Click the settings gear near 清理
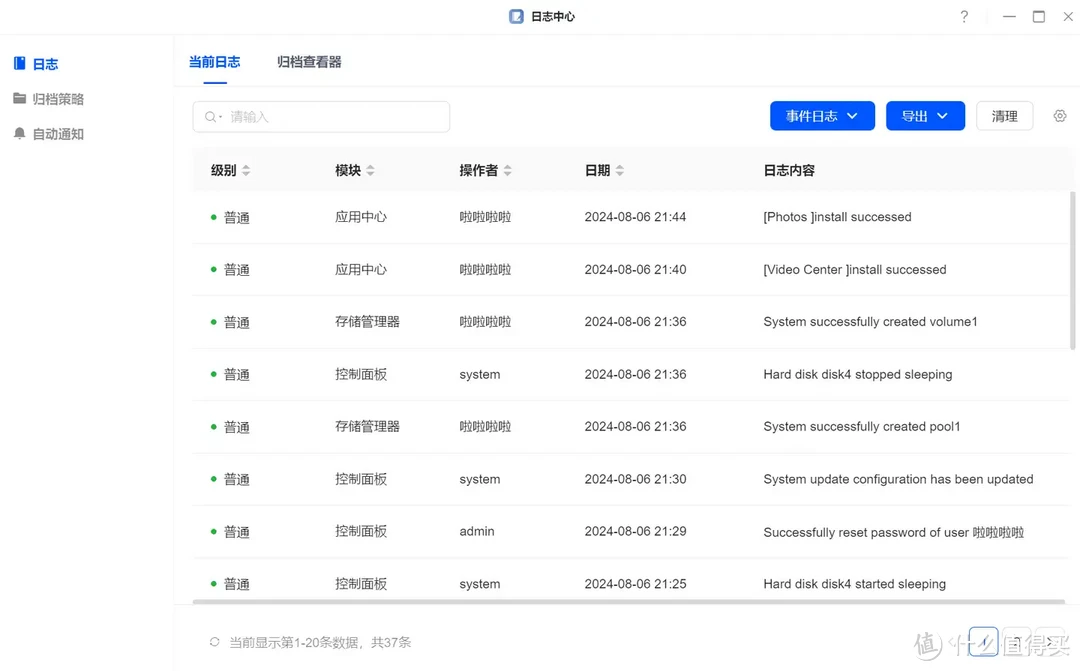 pos(1060,115)
